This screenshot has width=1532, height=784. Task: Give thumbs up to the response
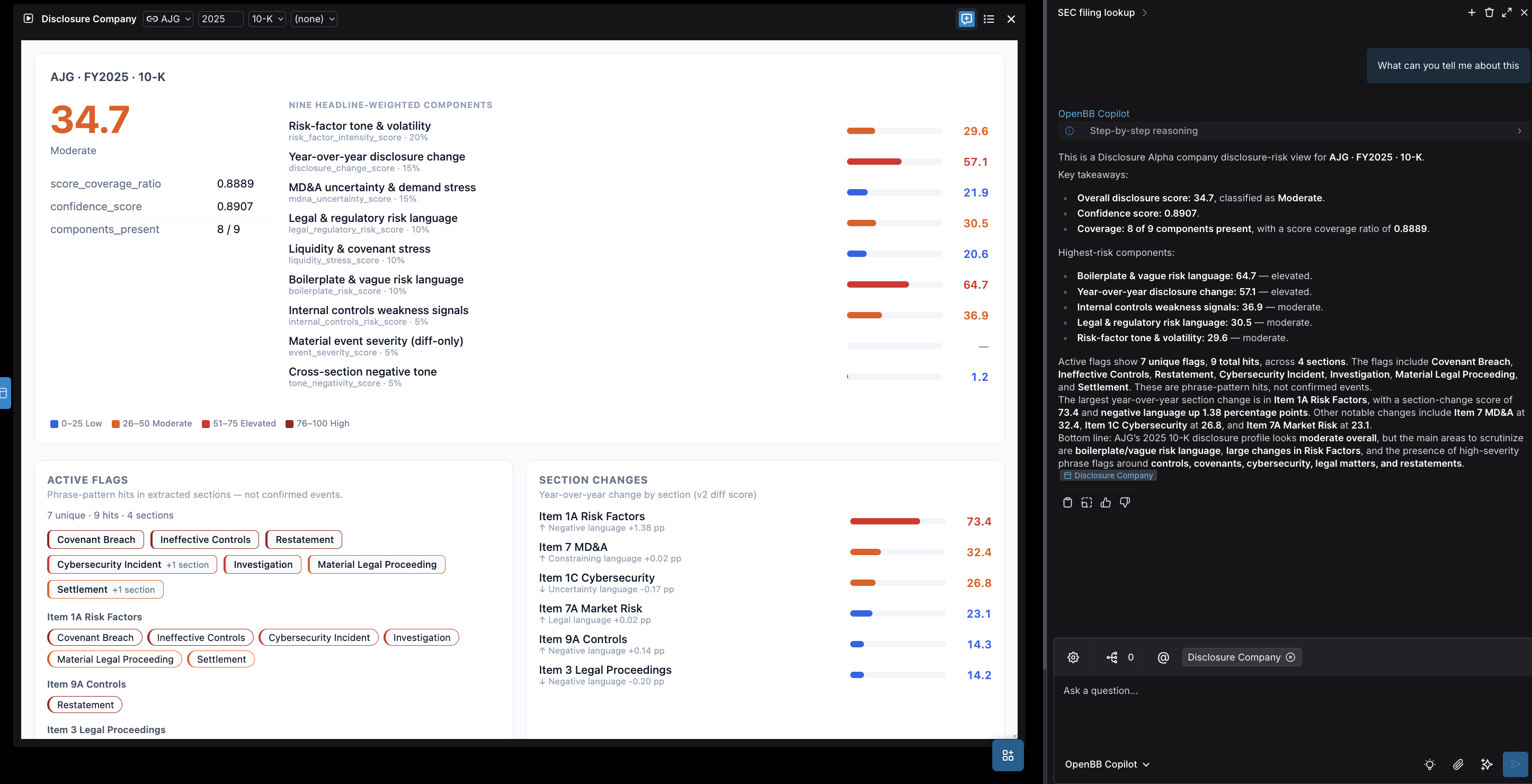tap(1106, 503)
